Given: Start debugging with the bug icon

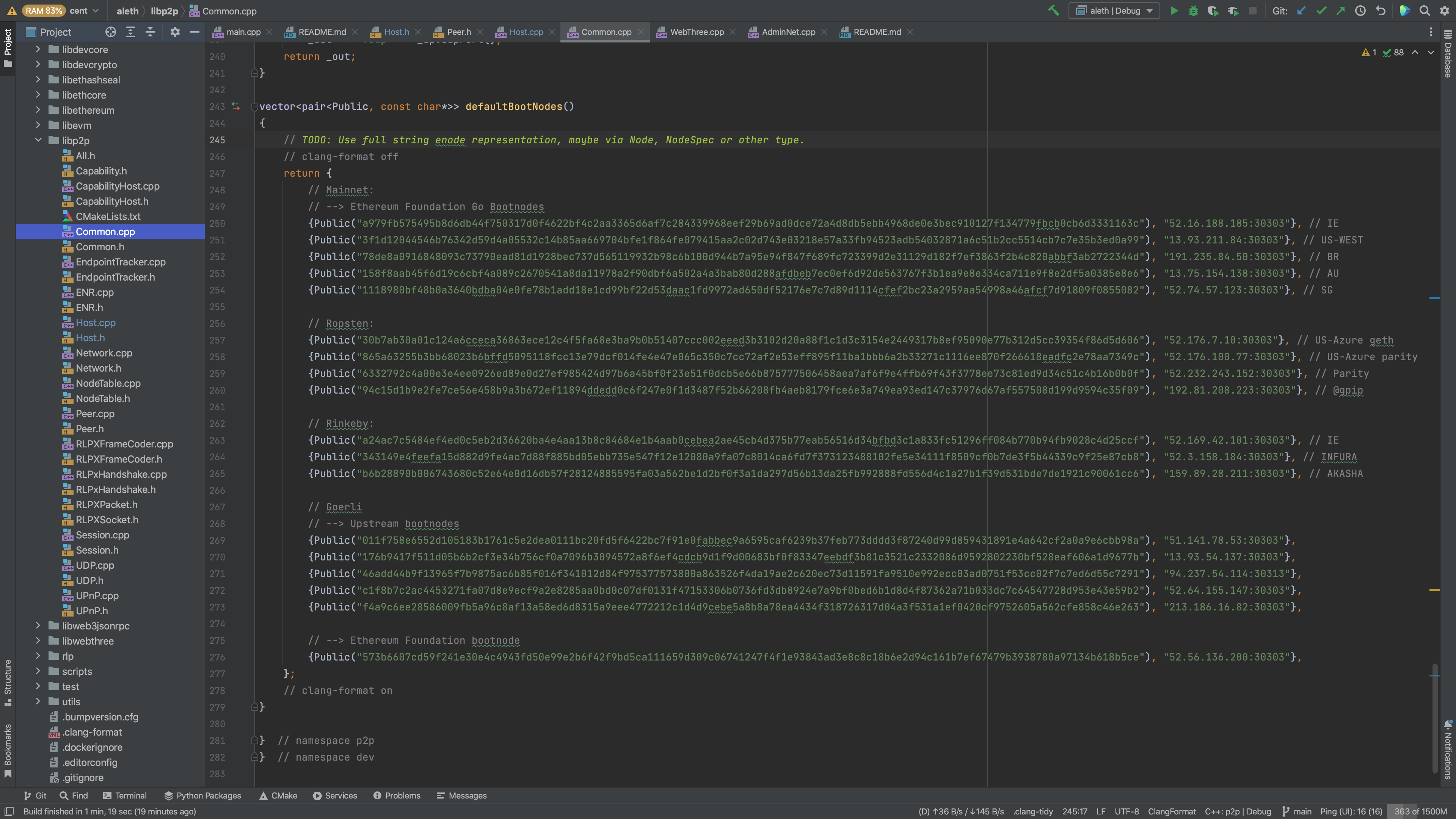Looking at the screenshot, I should coord(1193,11).
